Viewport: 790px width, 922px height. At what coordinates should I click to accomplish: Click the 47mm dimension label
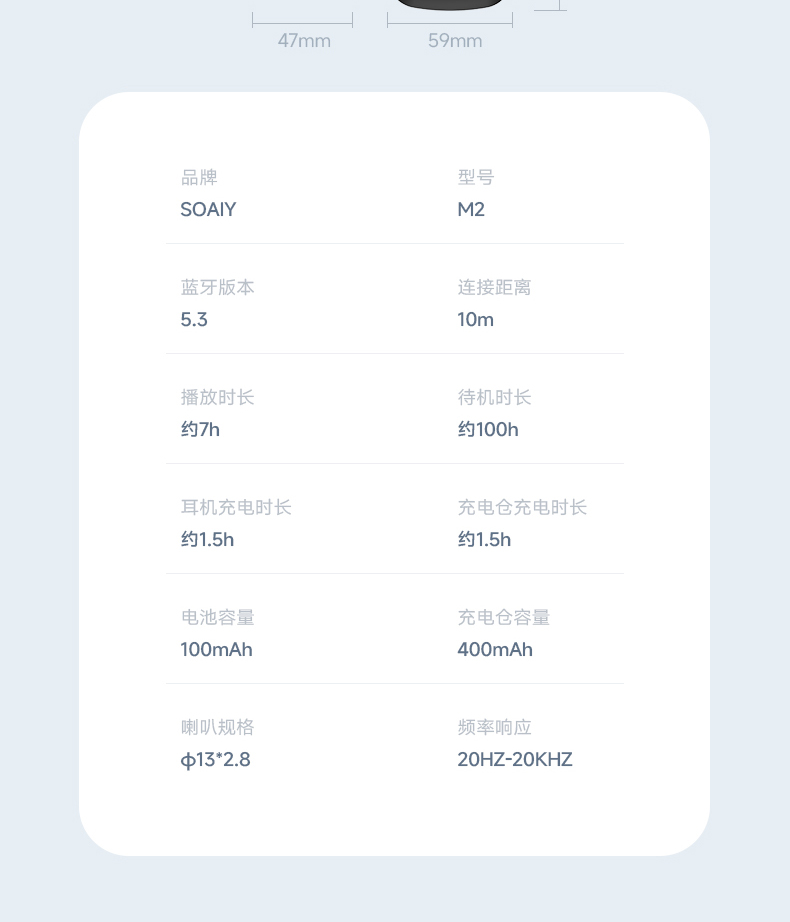304,41
